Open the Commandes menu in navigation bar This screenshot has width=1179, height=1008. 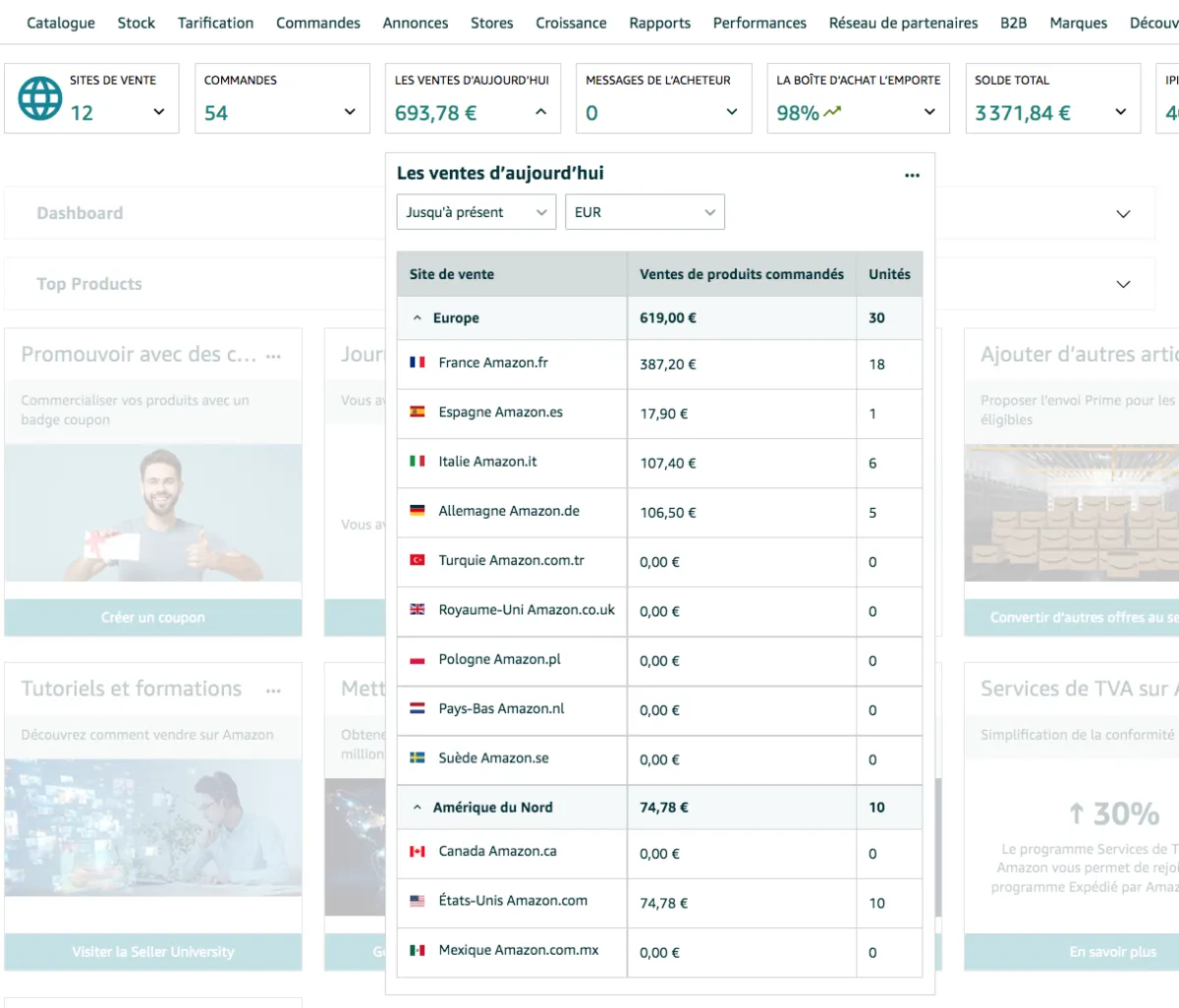pyautogui.click(x=318, y=23)
